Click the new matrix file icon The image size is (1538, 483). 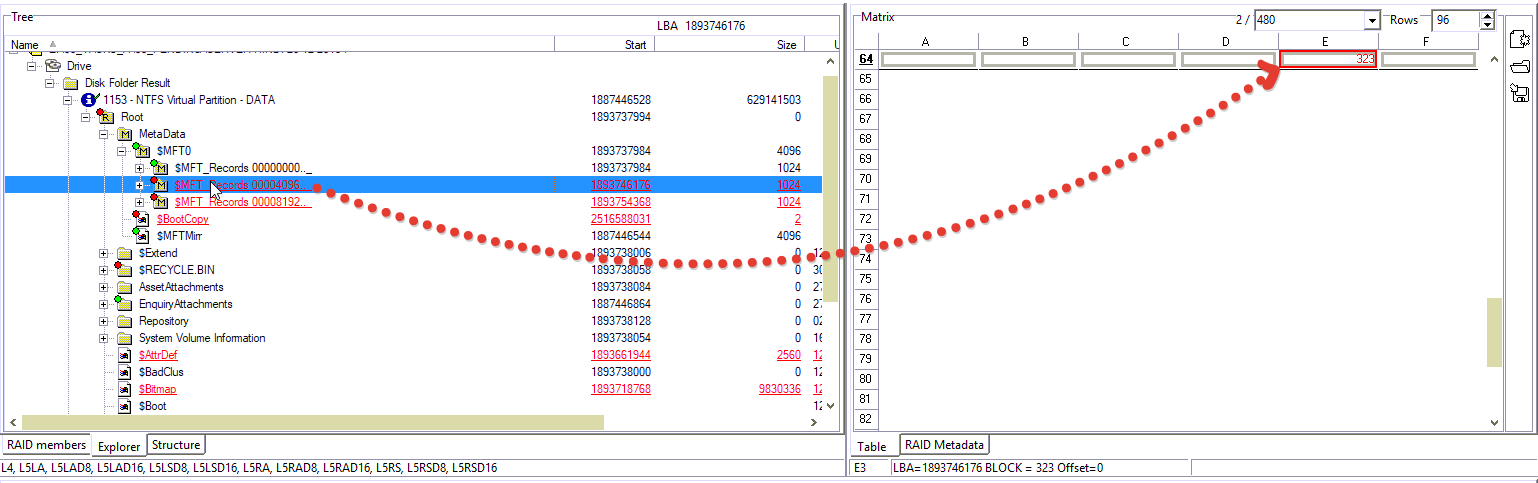1519,39
